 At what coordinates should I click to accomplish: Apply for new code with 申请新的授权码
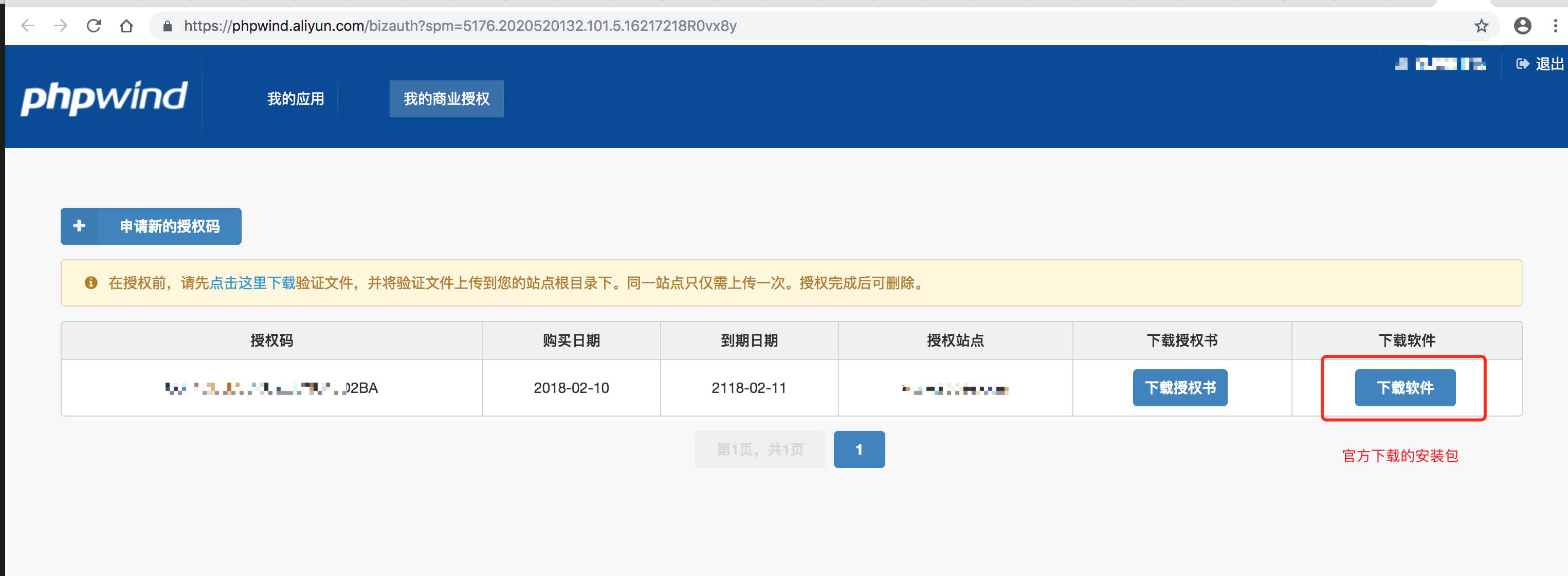151,226
